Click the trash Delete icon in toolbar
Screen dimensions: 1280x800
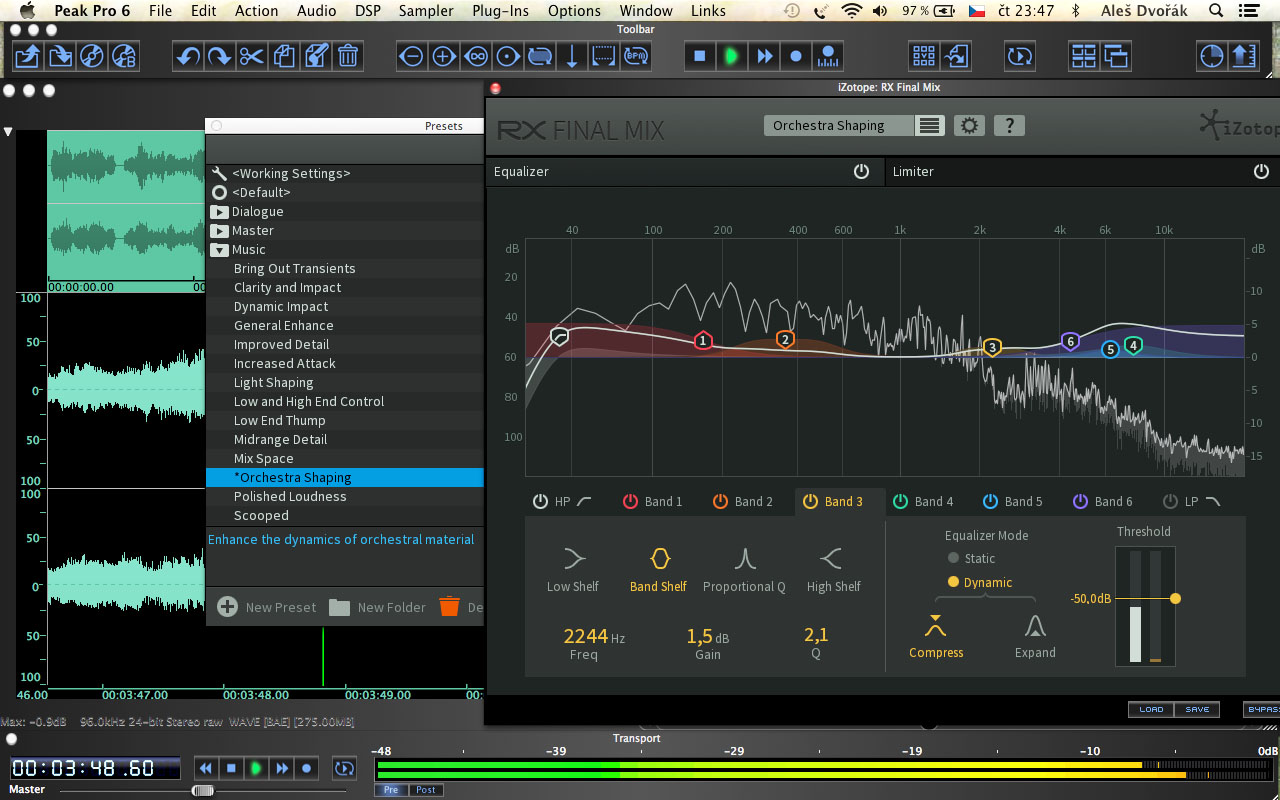(x=347, y=56)
